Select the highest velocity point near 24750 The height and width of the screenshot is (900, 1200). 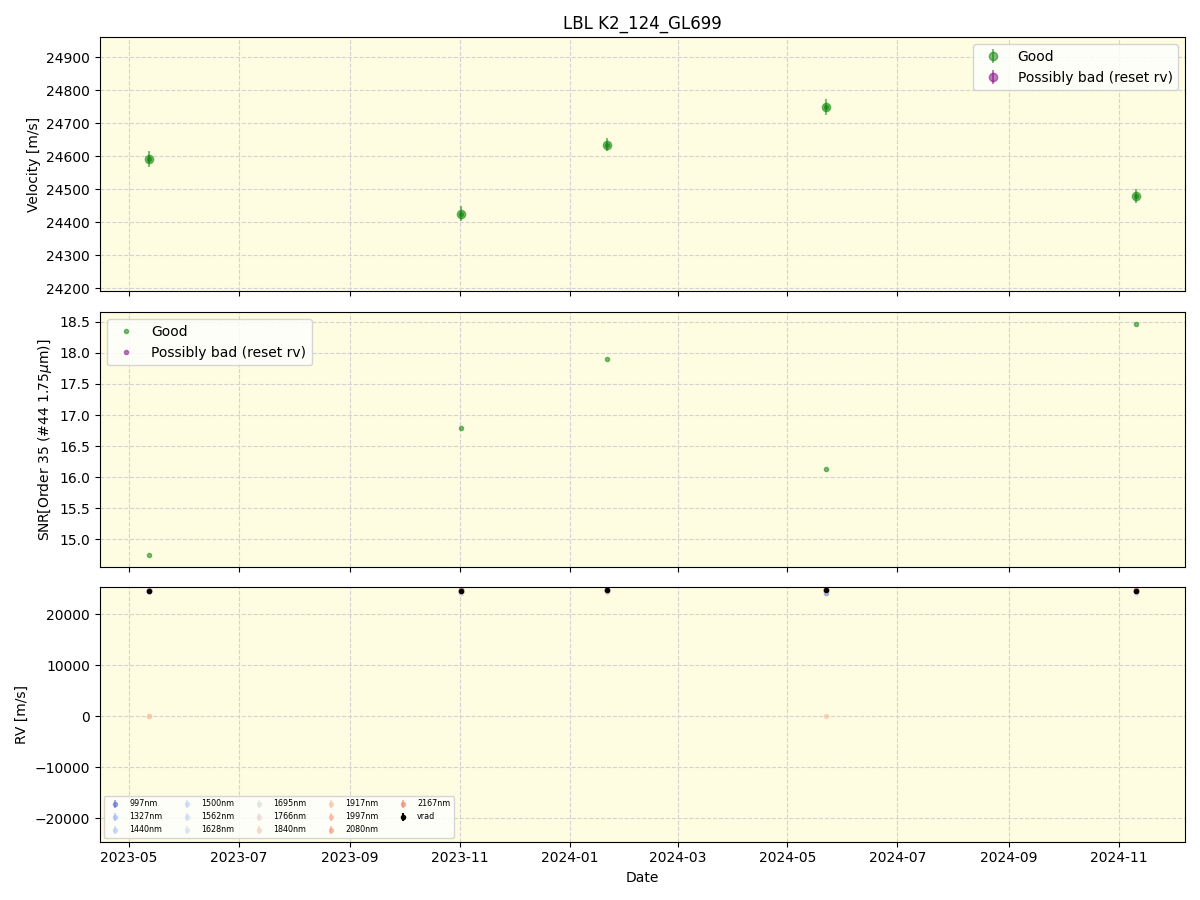tap(826, 107)
